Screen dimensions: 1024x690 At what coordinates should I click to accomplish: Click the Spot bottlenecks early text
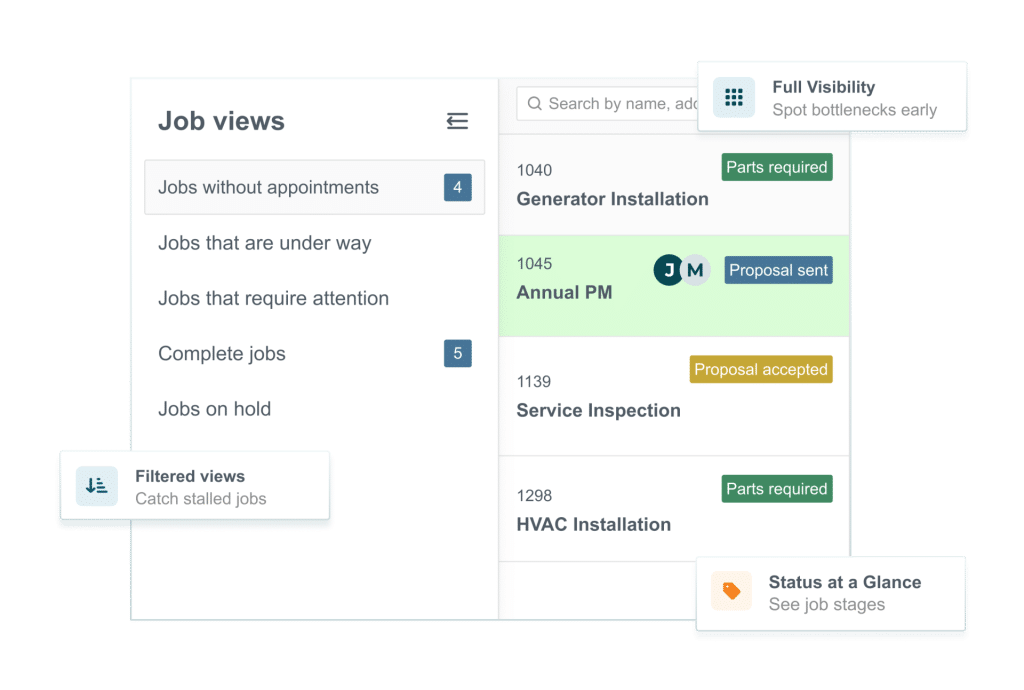coord(854,110)
